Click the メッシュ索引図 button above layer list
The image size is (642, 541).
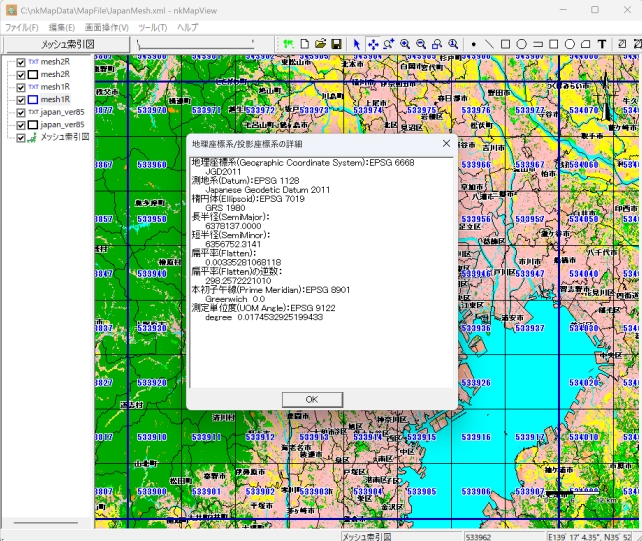66,44
